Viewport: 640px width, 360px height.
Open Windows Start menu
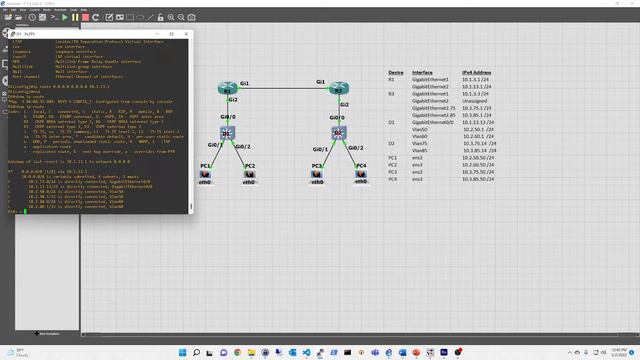pyautogui.click(x=182, y=352)
